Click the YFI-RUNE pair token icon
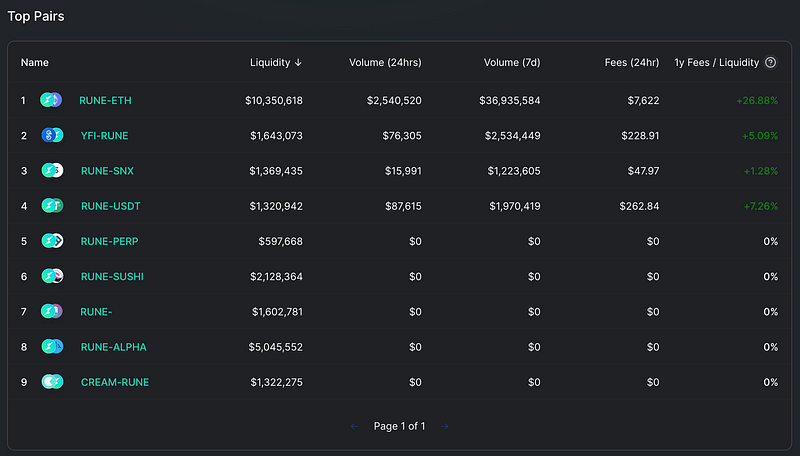 pos(52,135)
